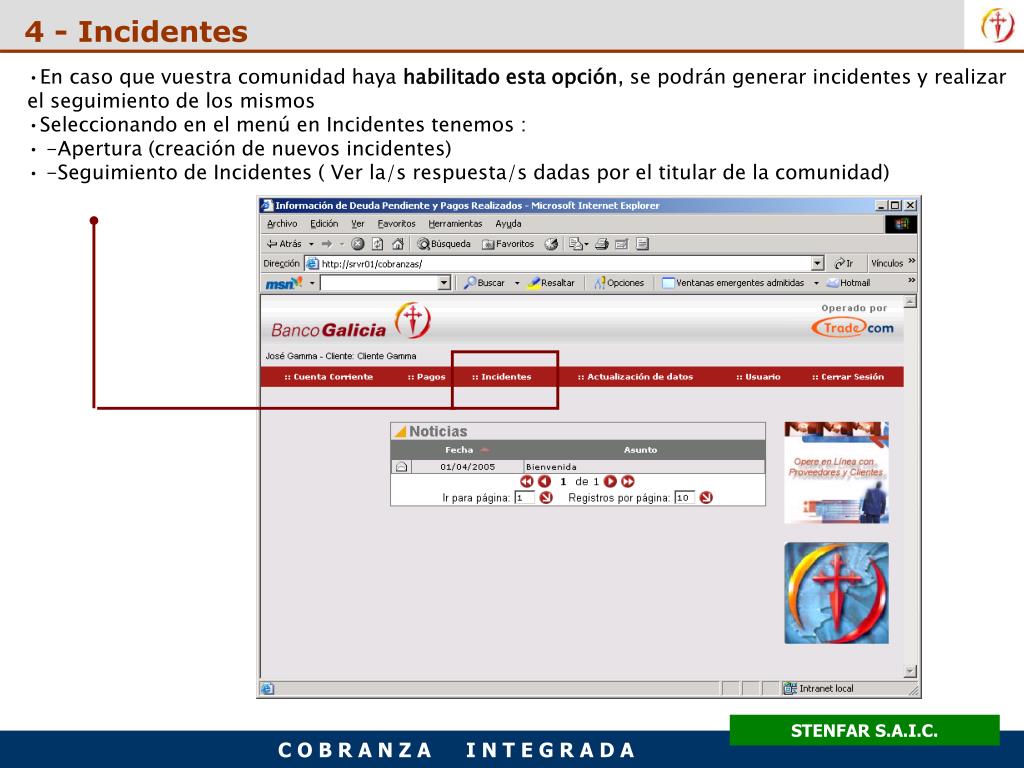Screen dimensions: 1024x768
Task: Click the Intranet local status icon
Action: coord(790,688)
